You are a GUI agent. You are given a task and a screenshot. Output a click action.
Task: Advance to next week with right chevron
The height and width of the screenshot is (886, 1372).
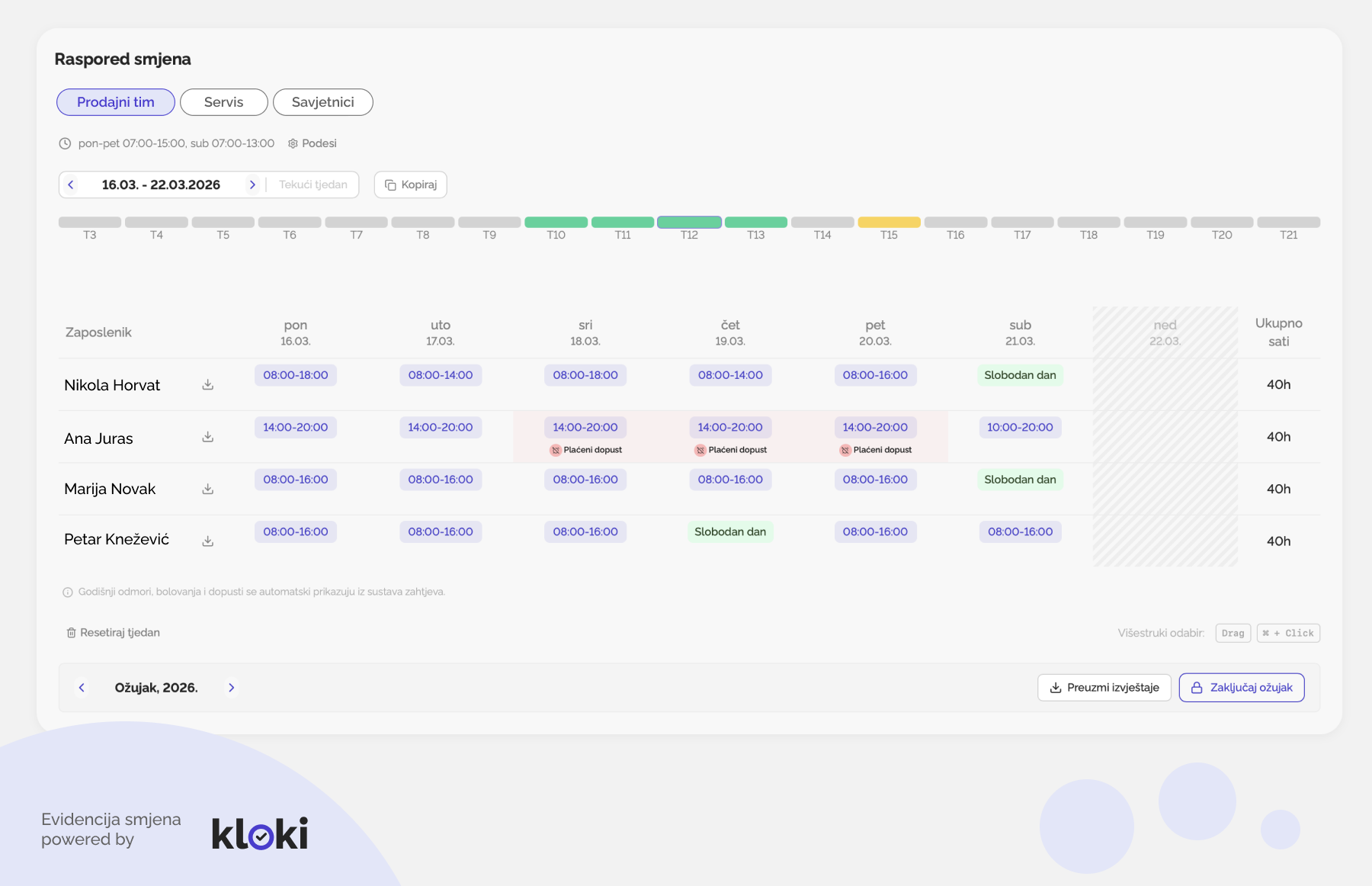point(252,185)
